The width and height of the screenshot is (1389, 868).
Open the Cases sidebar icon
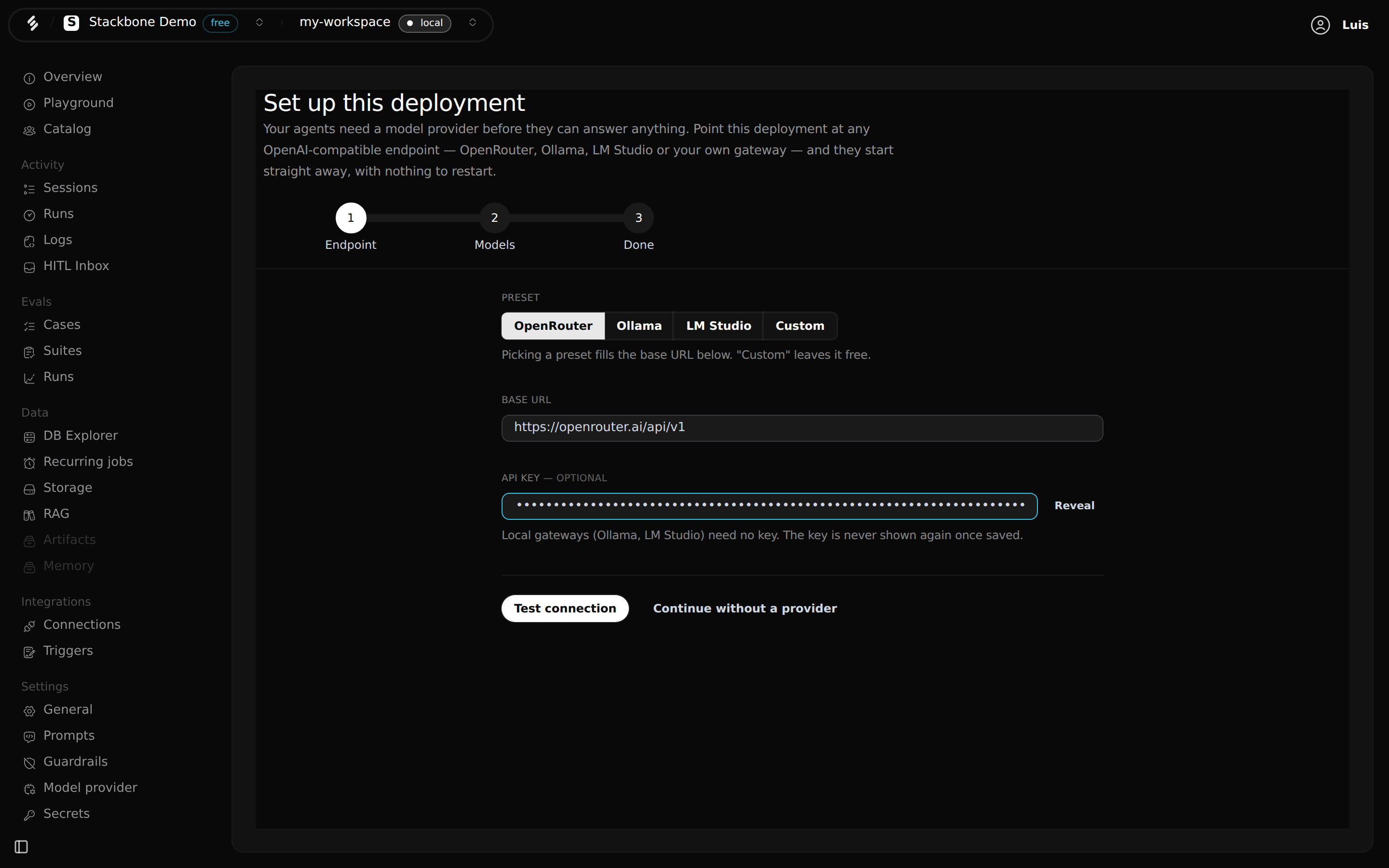pyautogui.click(x=29, y=326)
